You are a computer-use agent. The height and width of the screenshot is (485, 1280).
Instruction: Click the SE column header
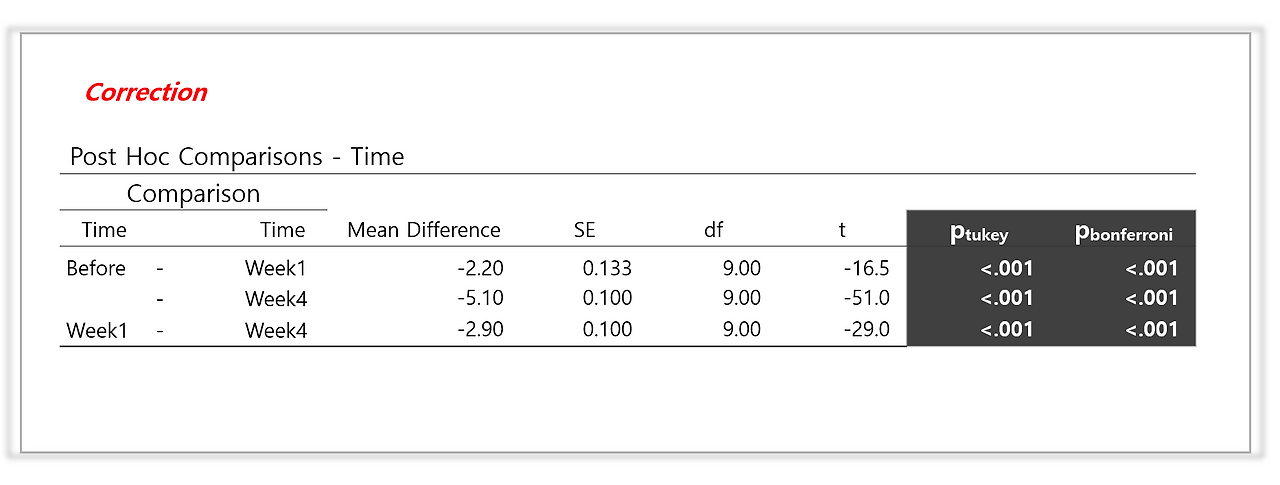pyautogui.click(x=584, y=230)
